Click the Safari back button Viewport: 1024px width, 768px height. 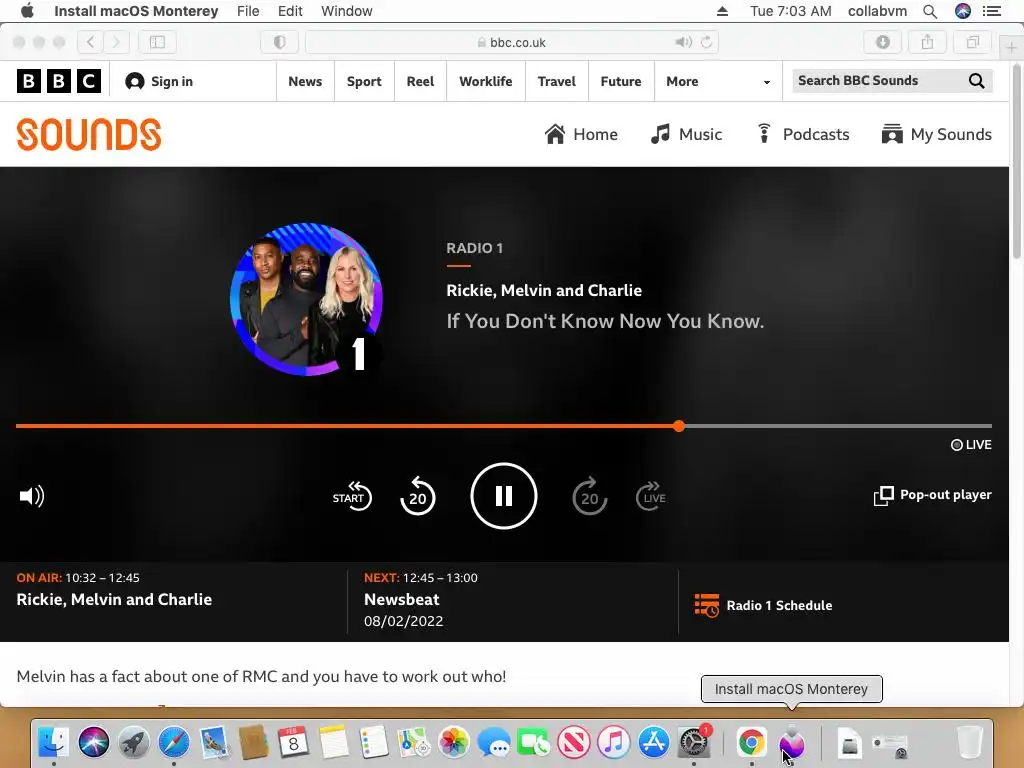(90, 42)
